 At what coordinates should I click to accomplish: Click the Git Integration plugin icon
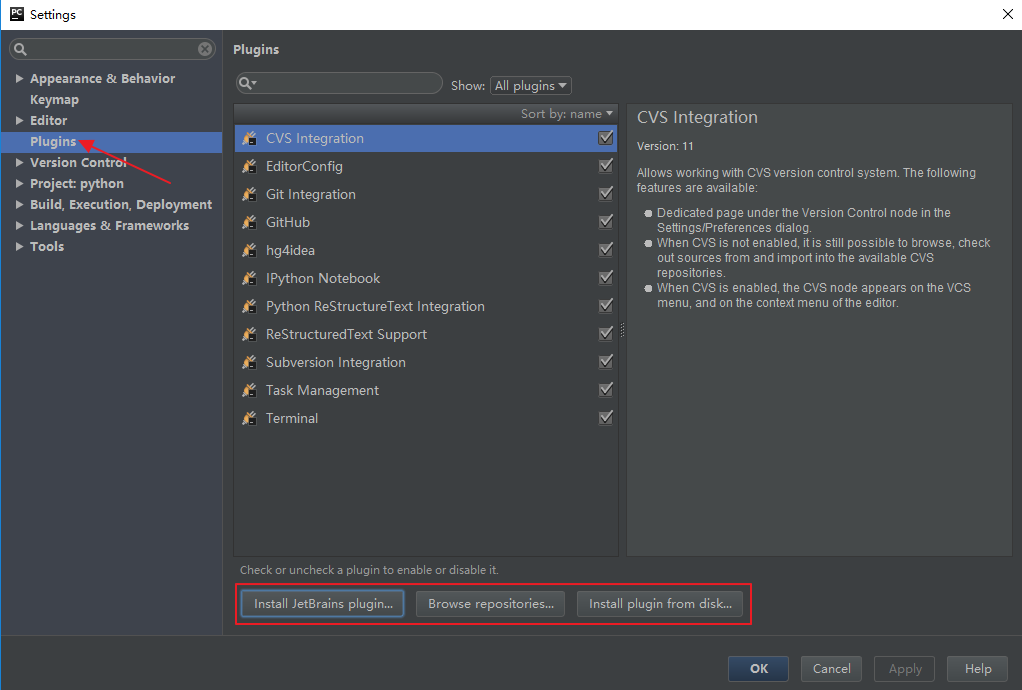tap(250, 194)
